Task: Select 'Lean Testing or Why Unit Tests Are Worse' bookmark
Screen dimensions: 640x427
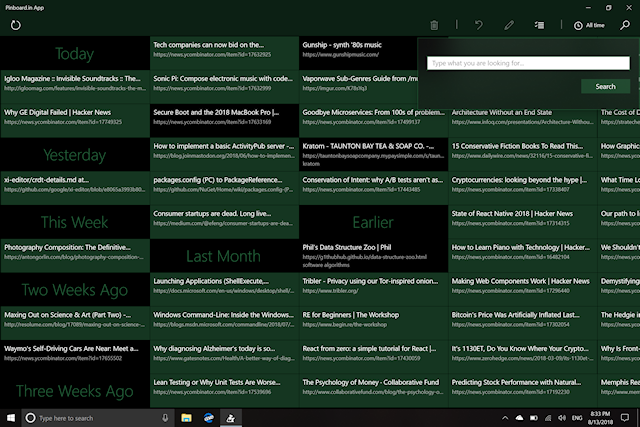Action: pyautogui.click(x=224, y=391)
